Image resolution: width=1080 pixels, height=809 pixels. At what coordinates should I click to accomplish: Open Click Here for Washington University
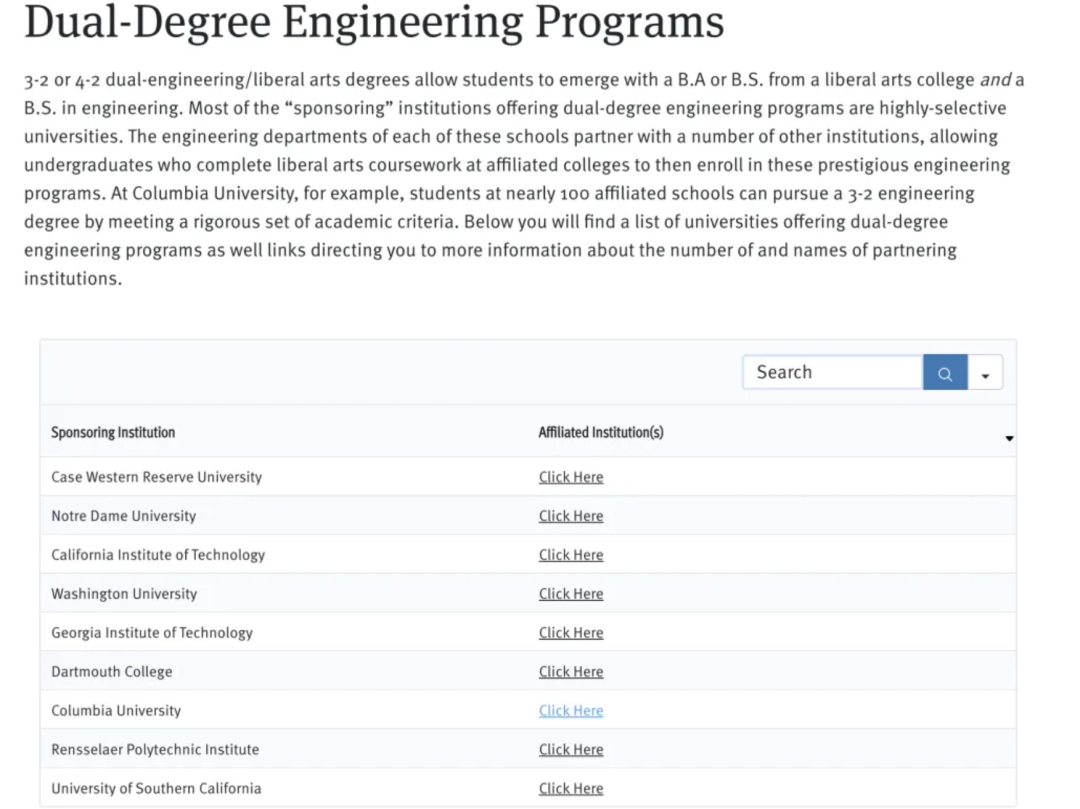(x=571, y=593)
